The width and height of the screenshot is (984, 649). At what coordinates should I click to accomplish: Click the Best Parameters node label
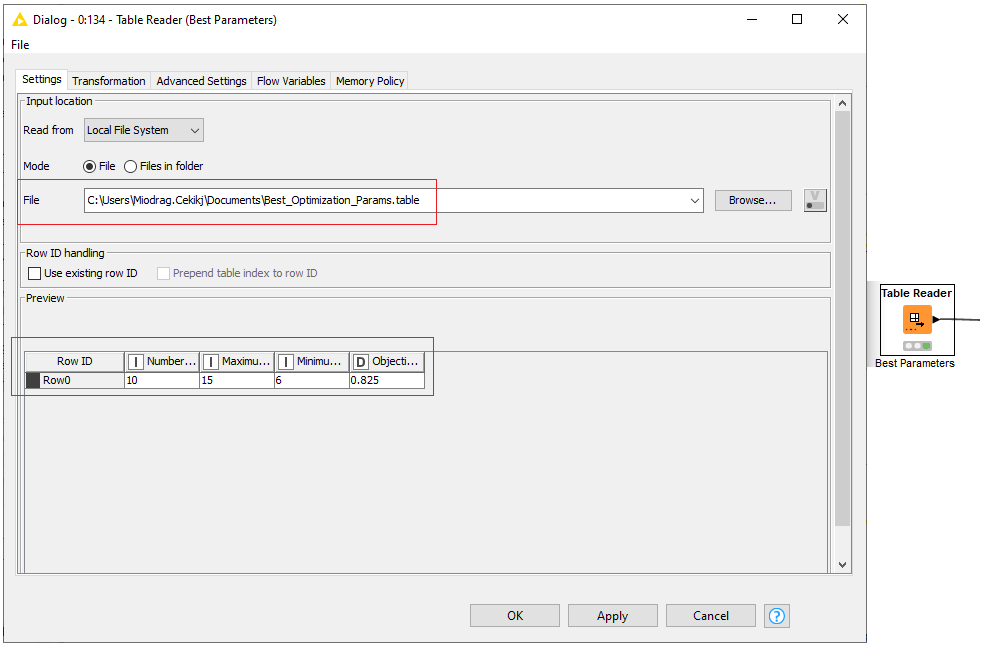(915, 363)
